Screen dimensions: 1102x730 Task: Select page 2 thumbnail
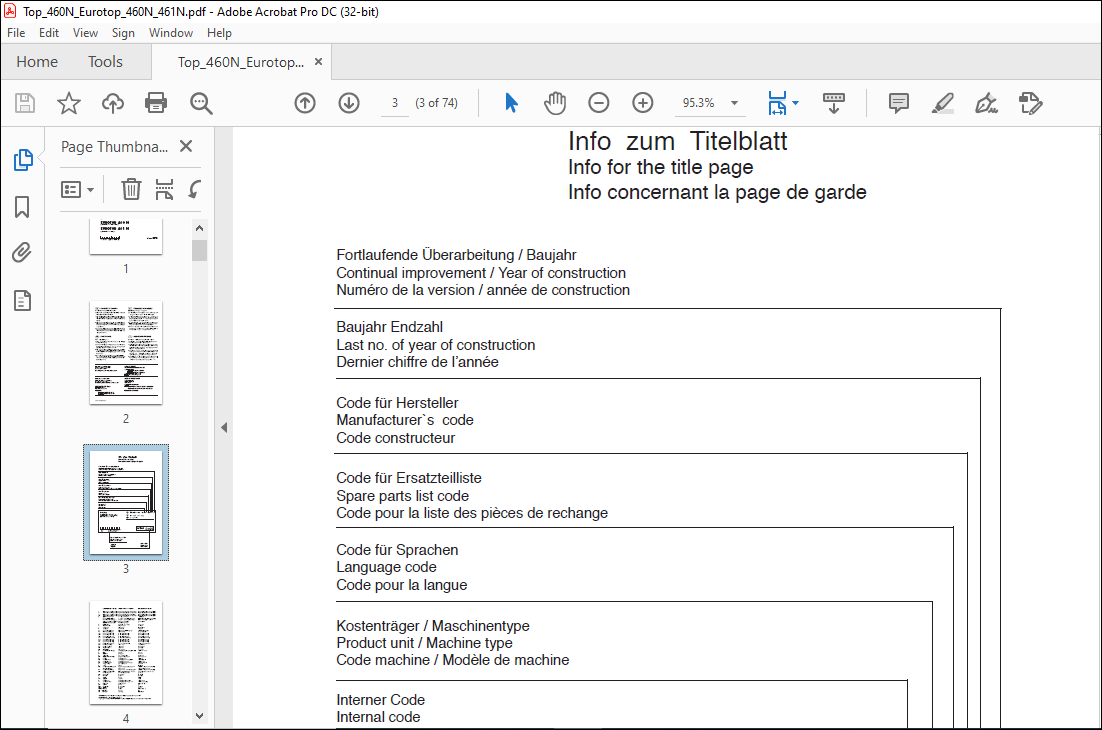126,353
